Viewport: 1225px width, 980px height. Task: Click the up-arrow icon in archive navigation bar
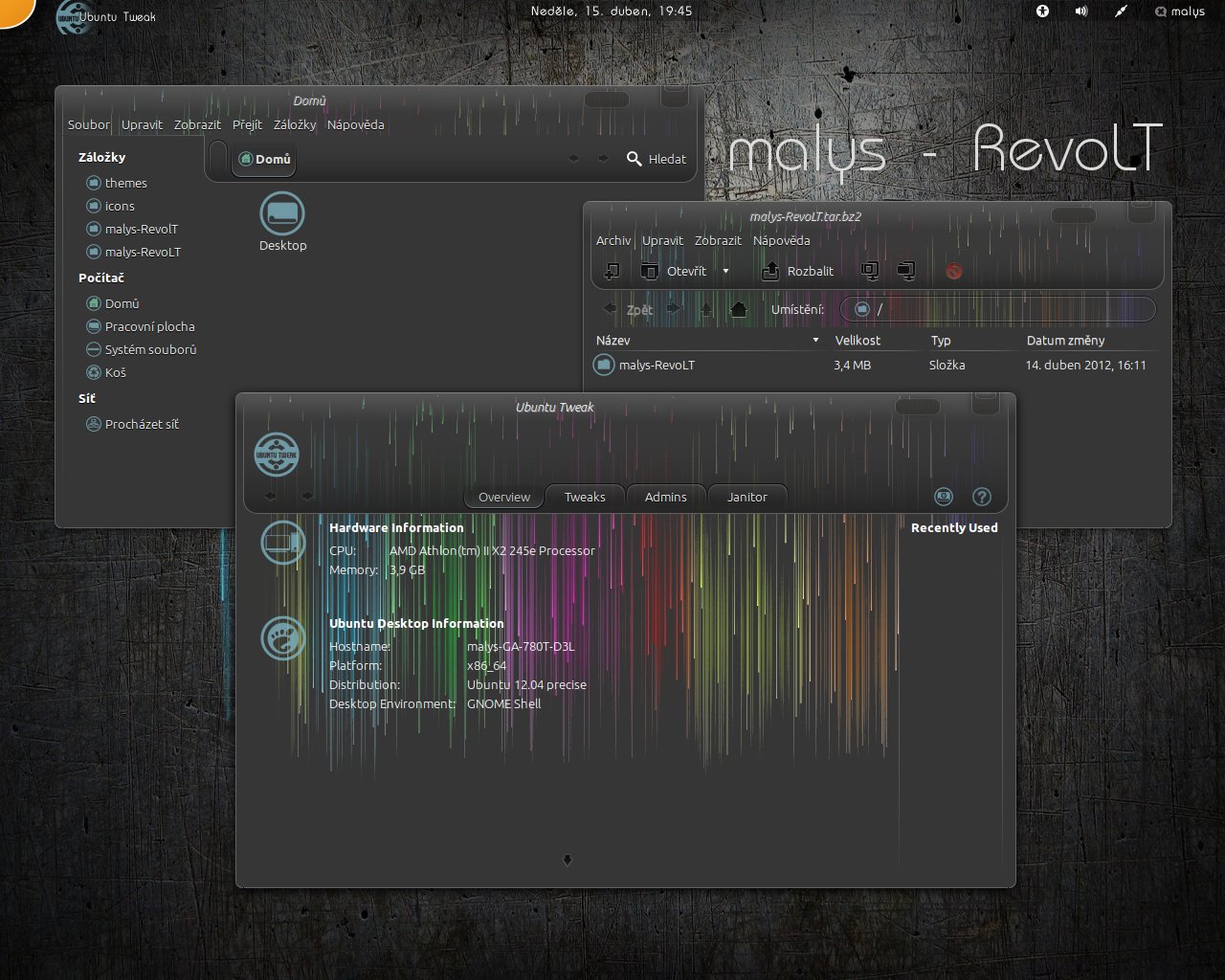(706, 309)
